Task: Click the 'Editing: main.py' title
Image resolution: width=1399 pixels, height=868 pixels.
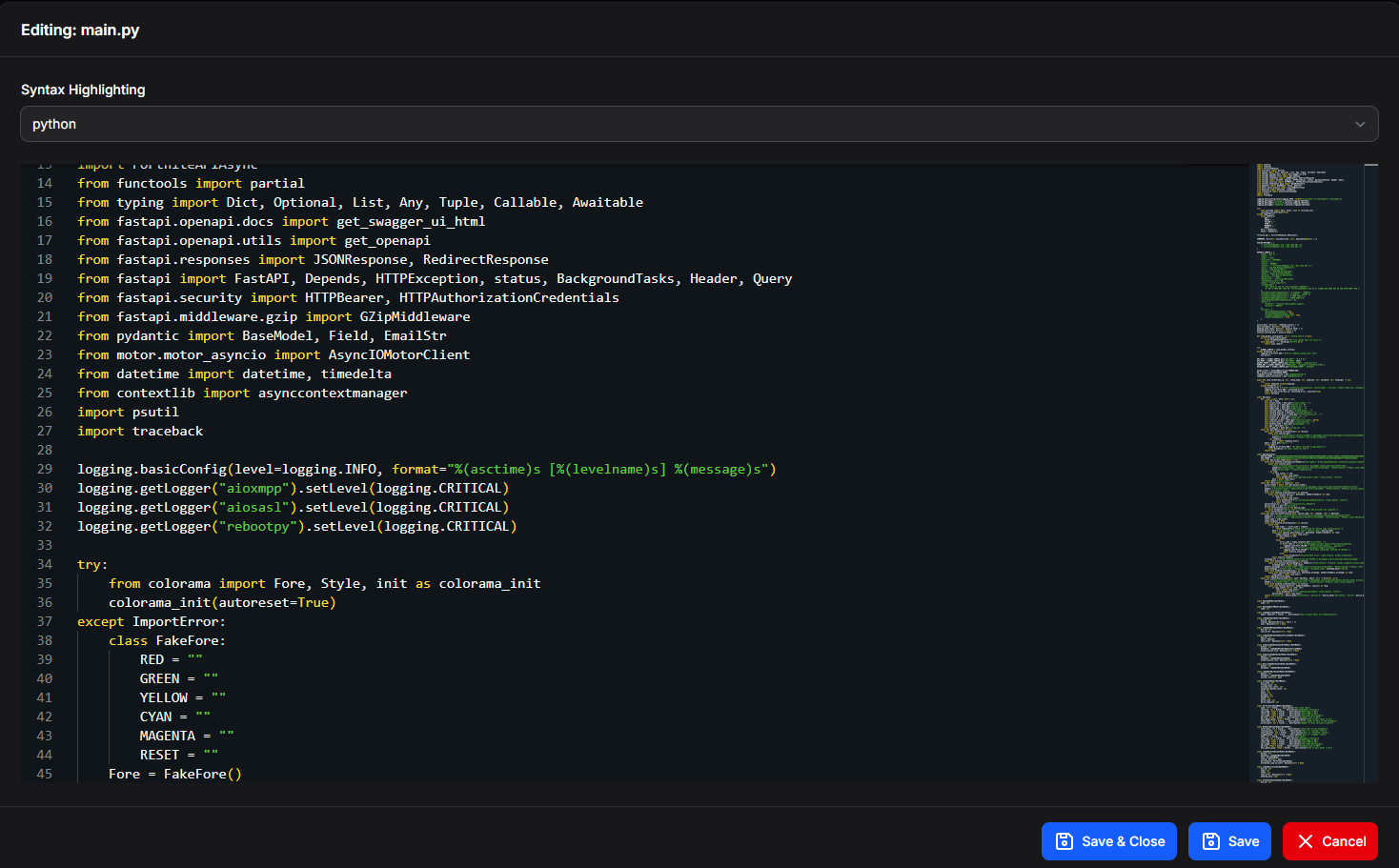Action: (80, 30)
